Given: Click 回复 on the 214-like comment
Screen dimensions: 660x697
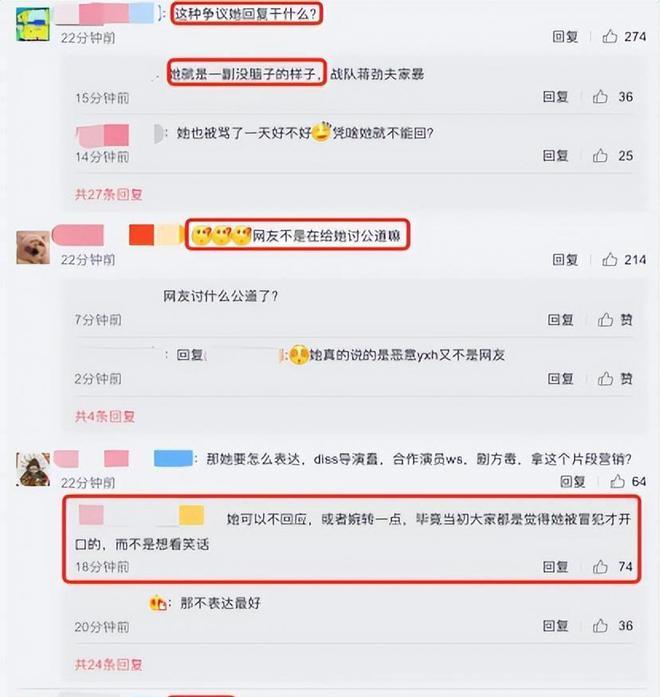Looking at the screenshot, I should point(565,260).
